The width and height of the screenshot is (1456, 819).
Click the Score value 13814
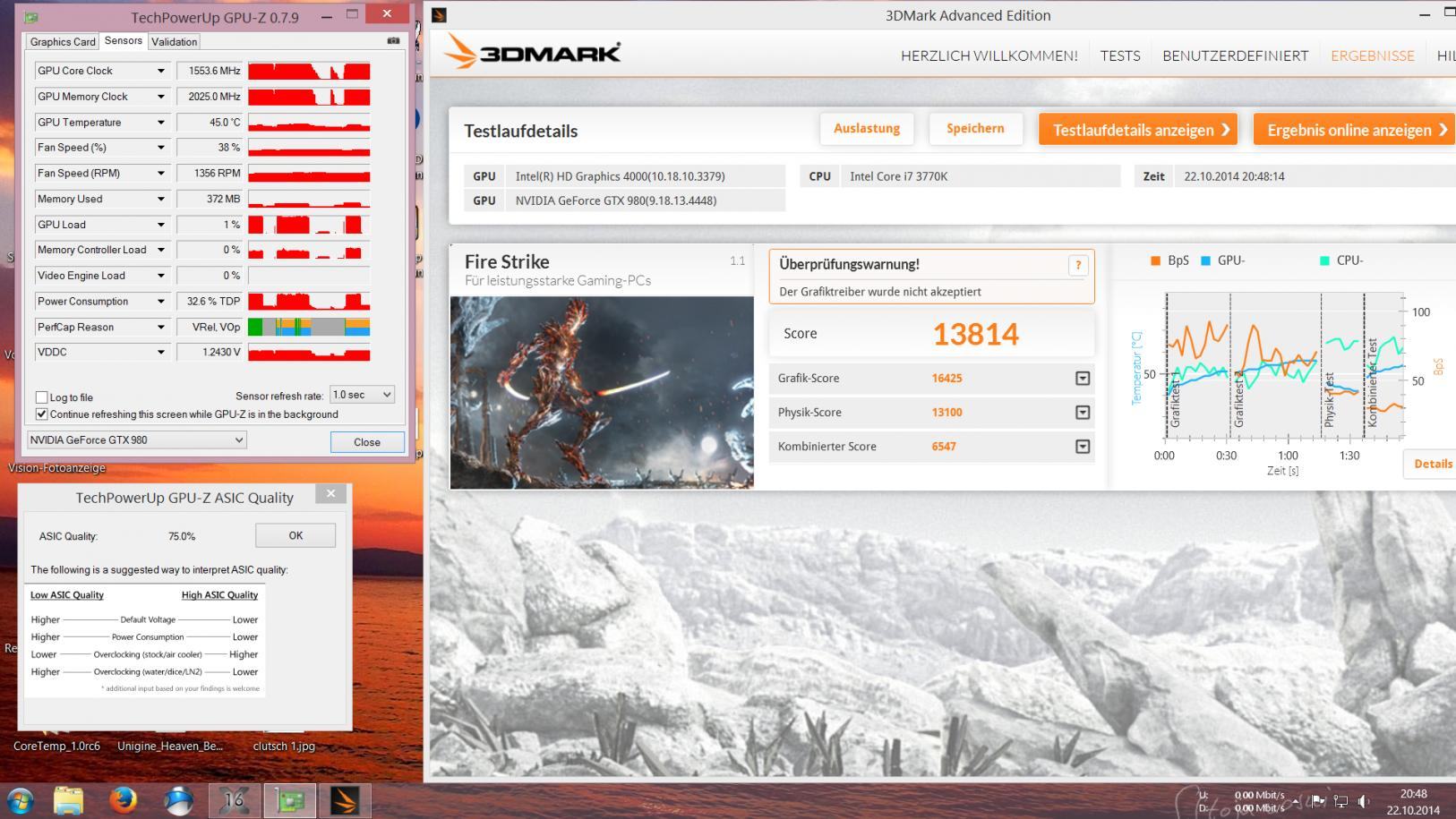click(975, 334)
